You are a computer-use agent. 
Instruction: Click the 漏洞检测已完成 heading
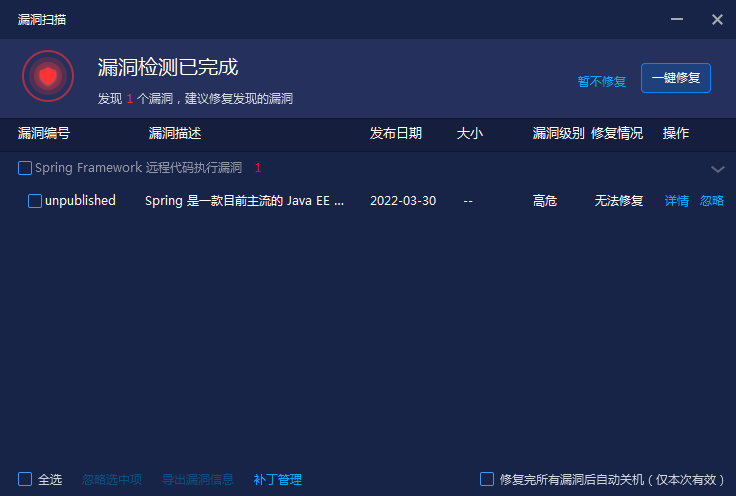coord(168,67)
